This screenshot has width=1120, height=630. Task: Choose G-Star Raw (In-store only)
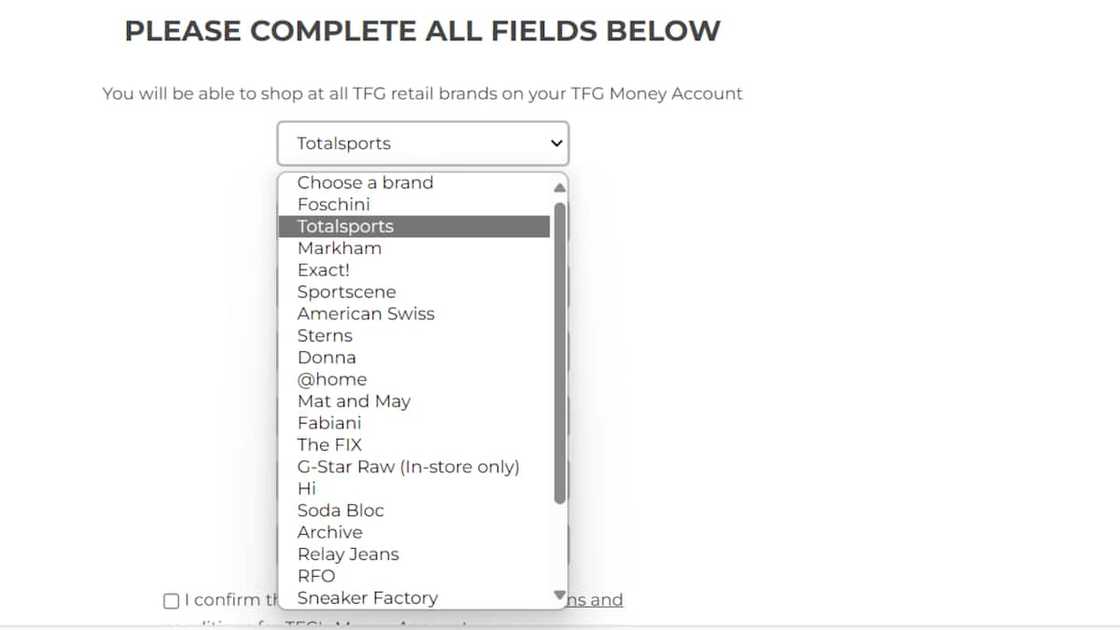tap(408, 467)
